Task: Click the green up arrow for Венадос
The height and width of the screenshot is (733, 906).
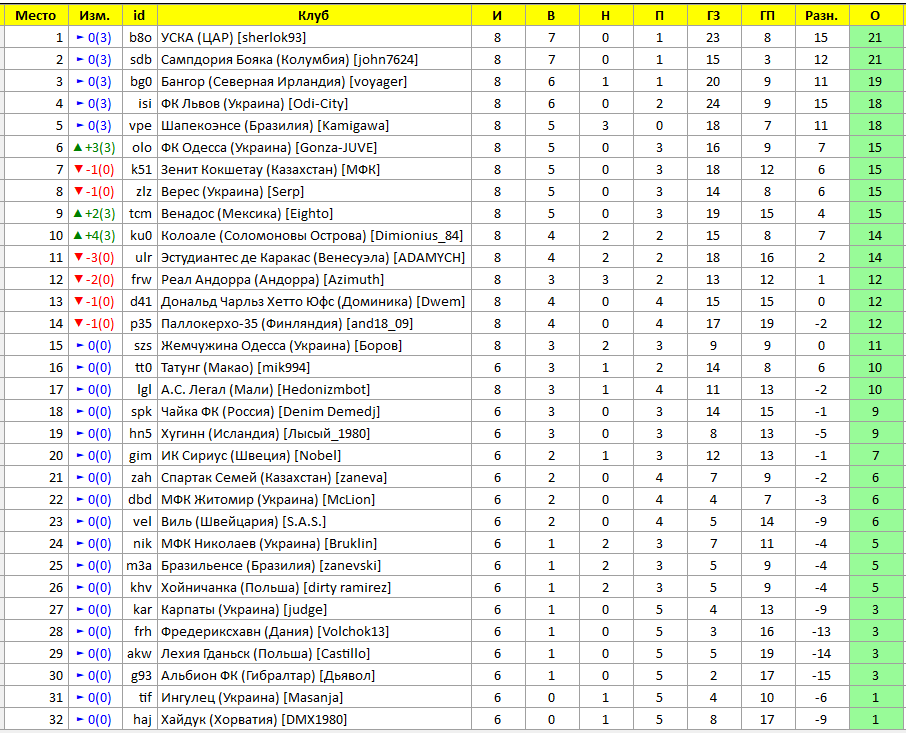Action: tap(79, 213)
